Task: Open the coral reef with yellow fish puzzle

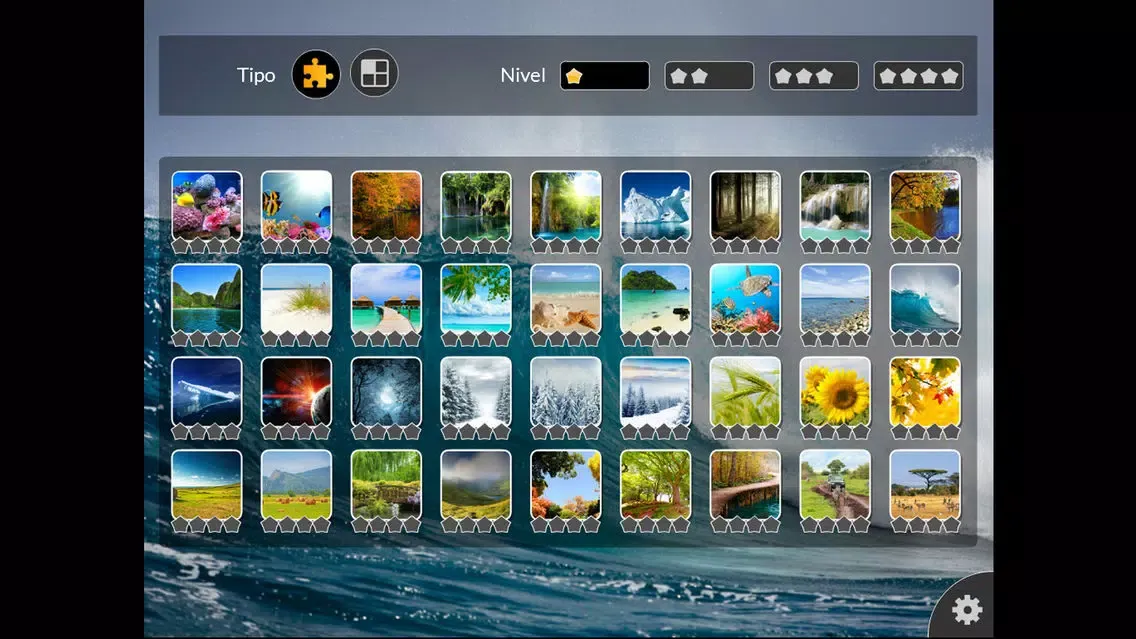Action: pyautogui.click(x=206, y=206)
